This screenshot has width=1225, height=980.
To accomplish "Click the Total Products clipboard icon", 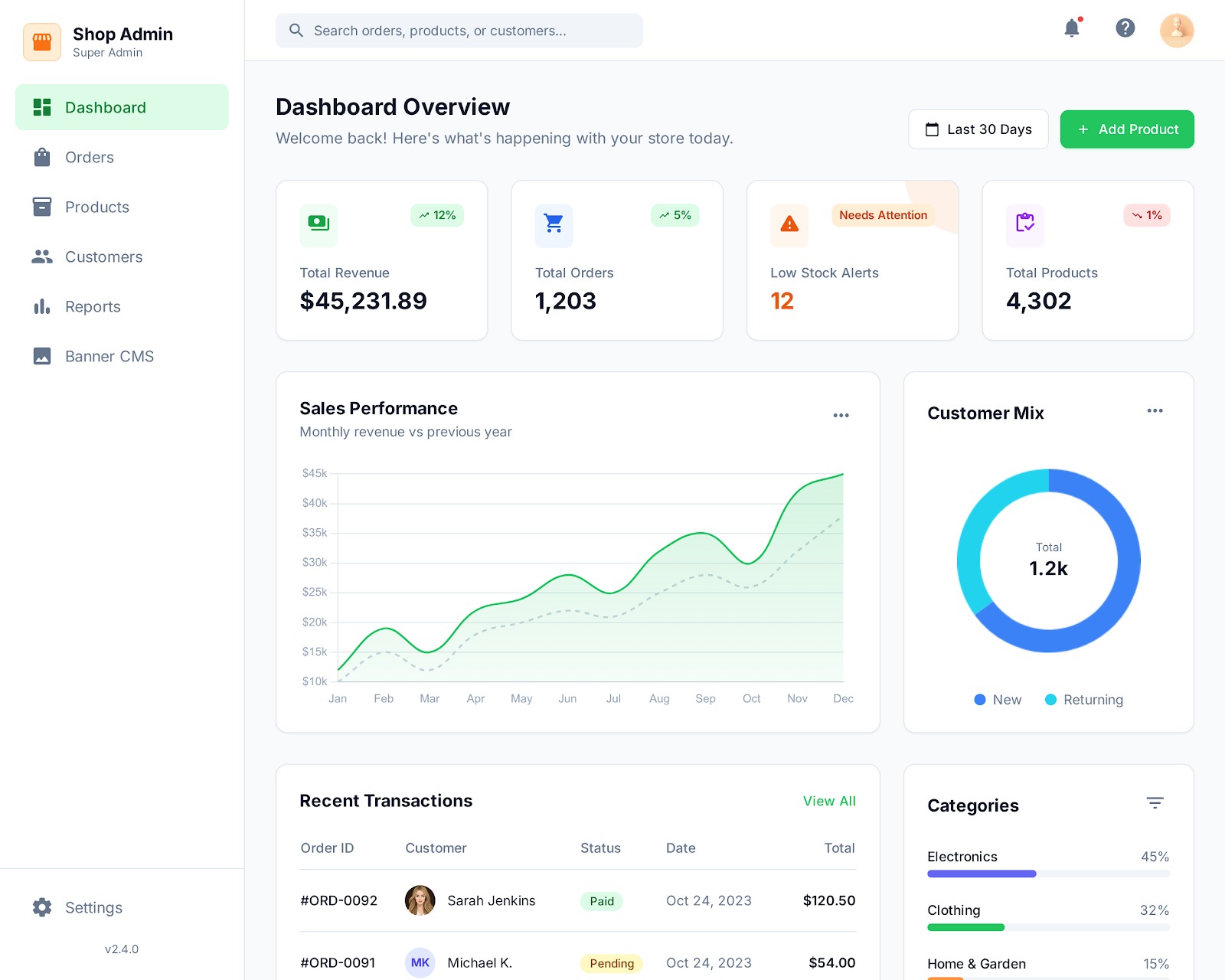I will pyautogui.click(x=1024, y=225).
